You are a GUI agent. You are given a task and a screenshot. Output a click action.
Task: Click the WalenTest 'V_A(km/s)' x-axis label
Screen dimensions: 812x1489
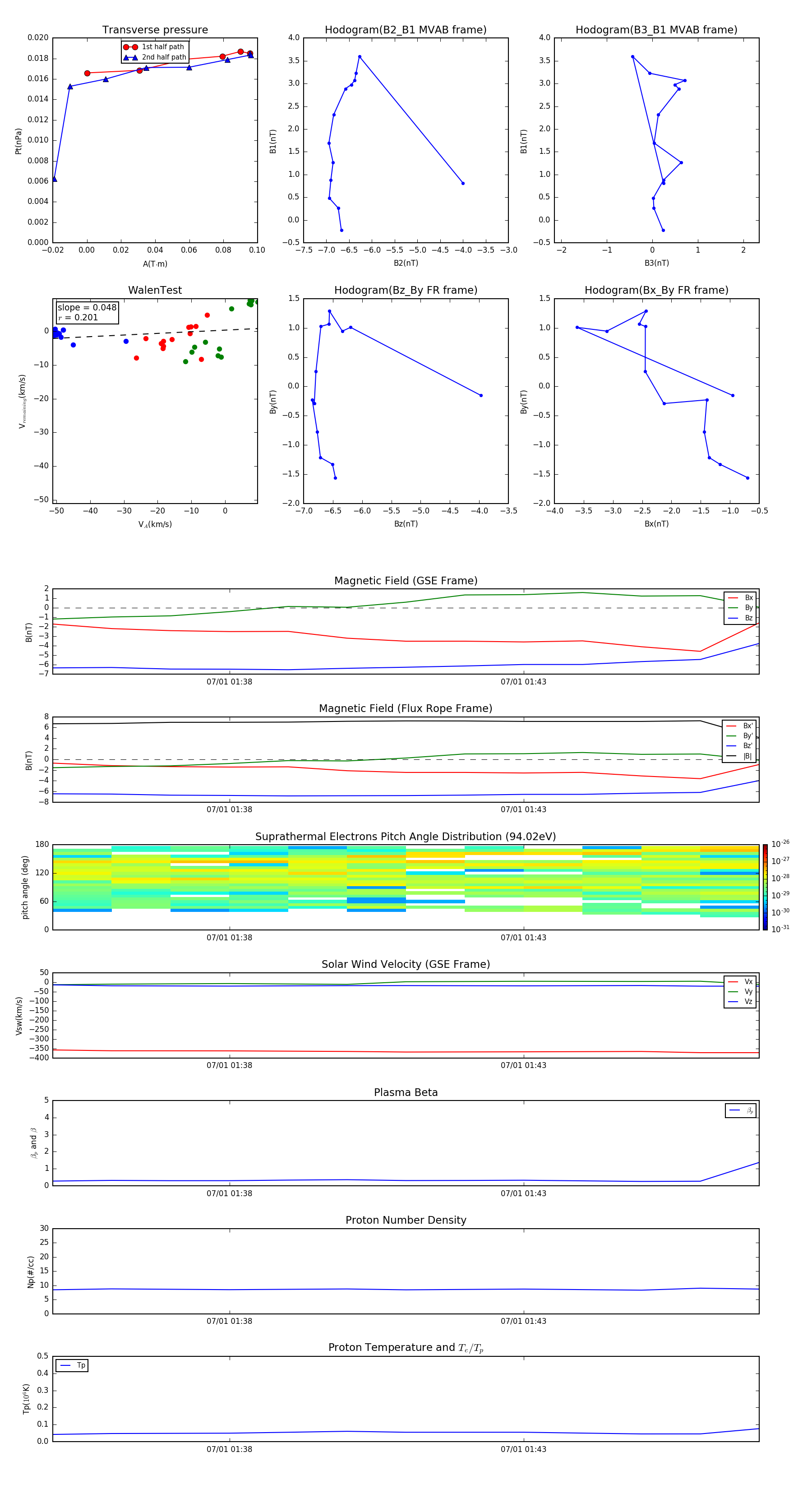coord(155,524)
